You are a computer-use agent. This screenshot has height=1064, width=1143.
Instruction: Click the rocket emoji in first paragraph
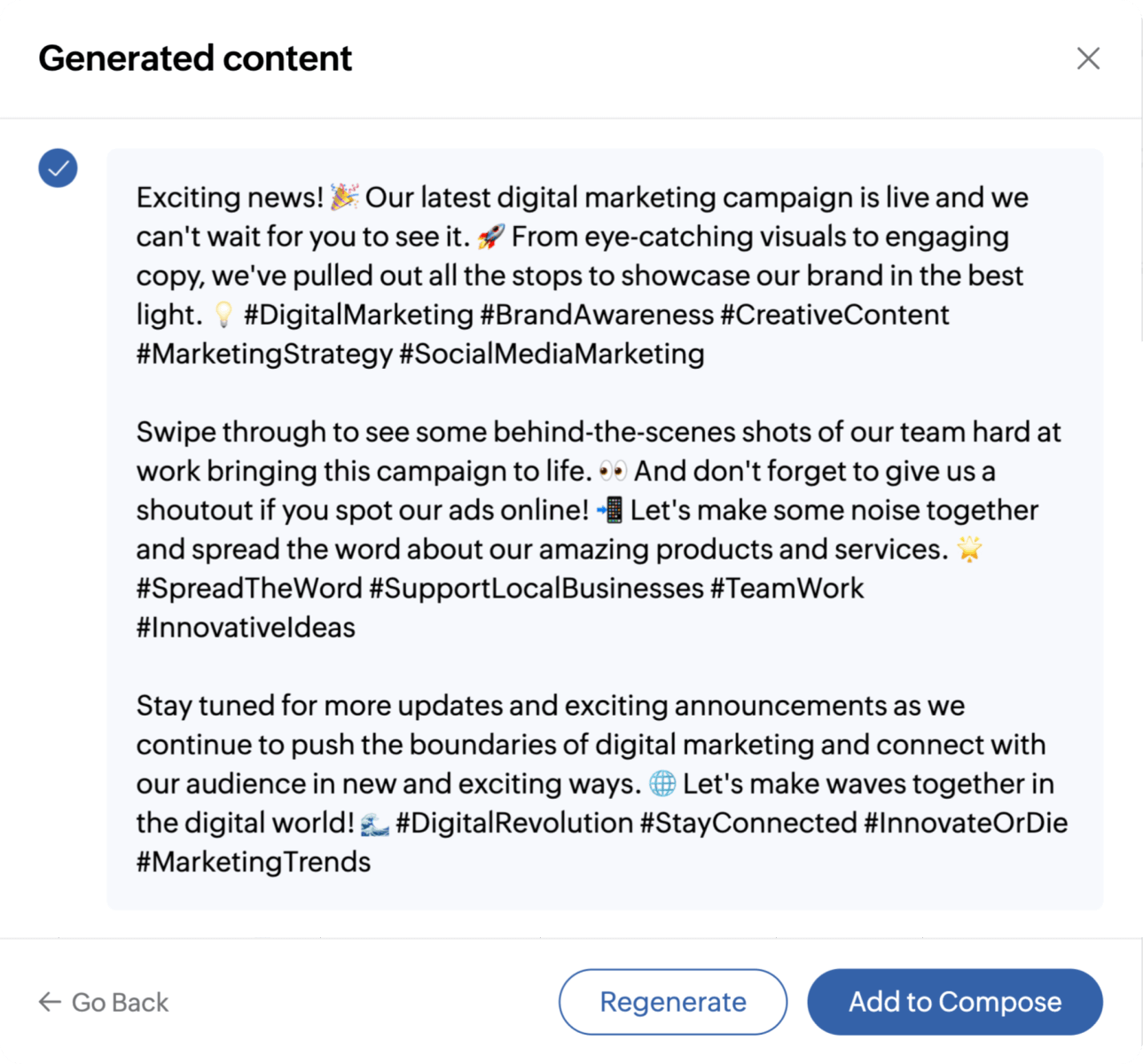coord(490,236)
